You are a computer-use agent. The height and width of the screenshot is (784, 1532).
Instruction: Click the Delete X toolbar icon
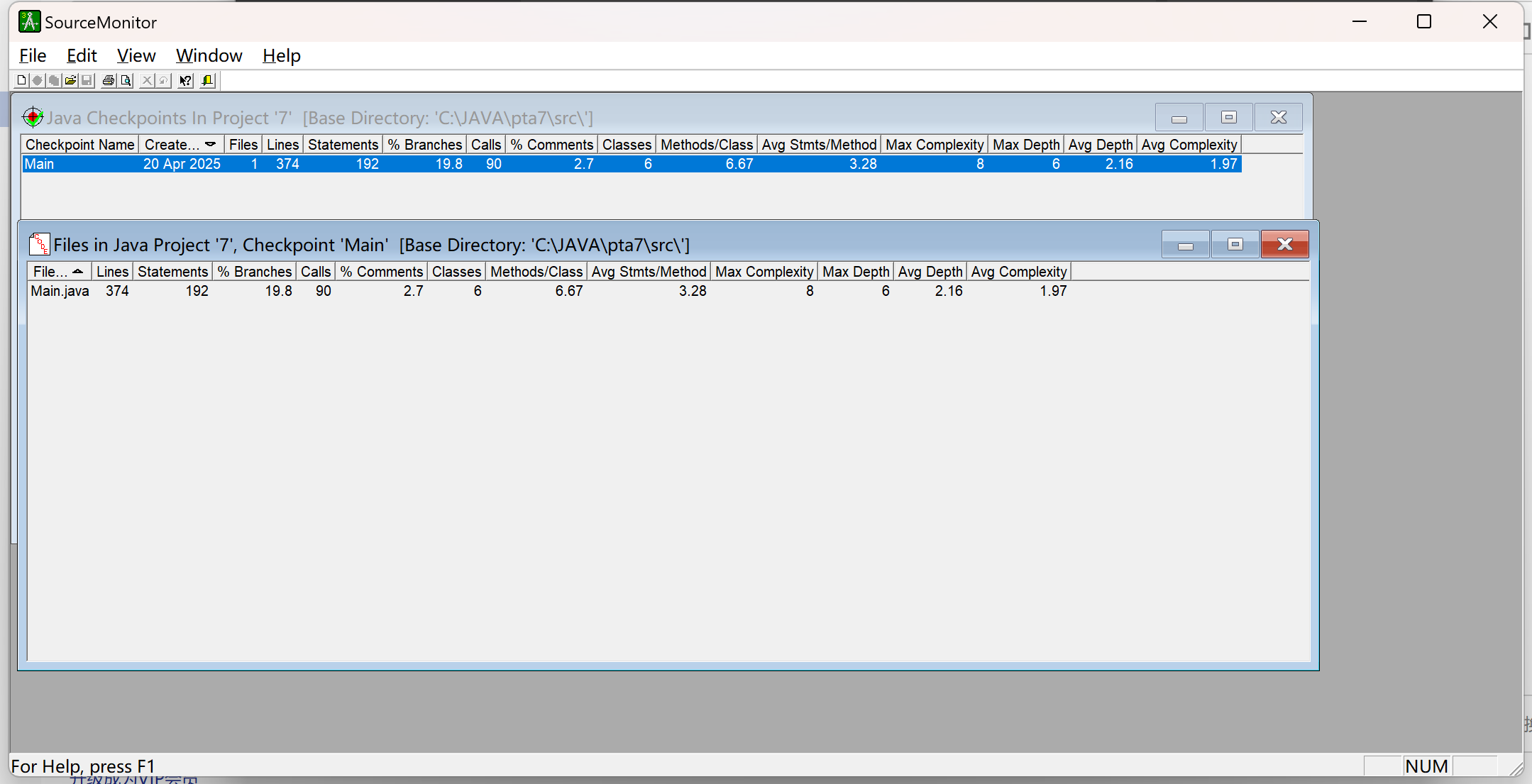pos(147,81)
